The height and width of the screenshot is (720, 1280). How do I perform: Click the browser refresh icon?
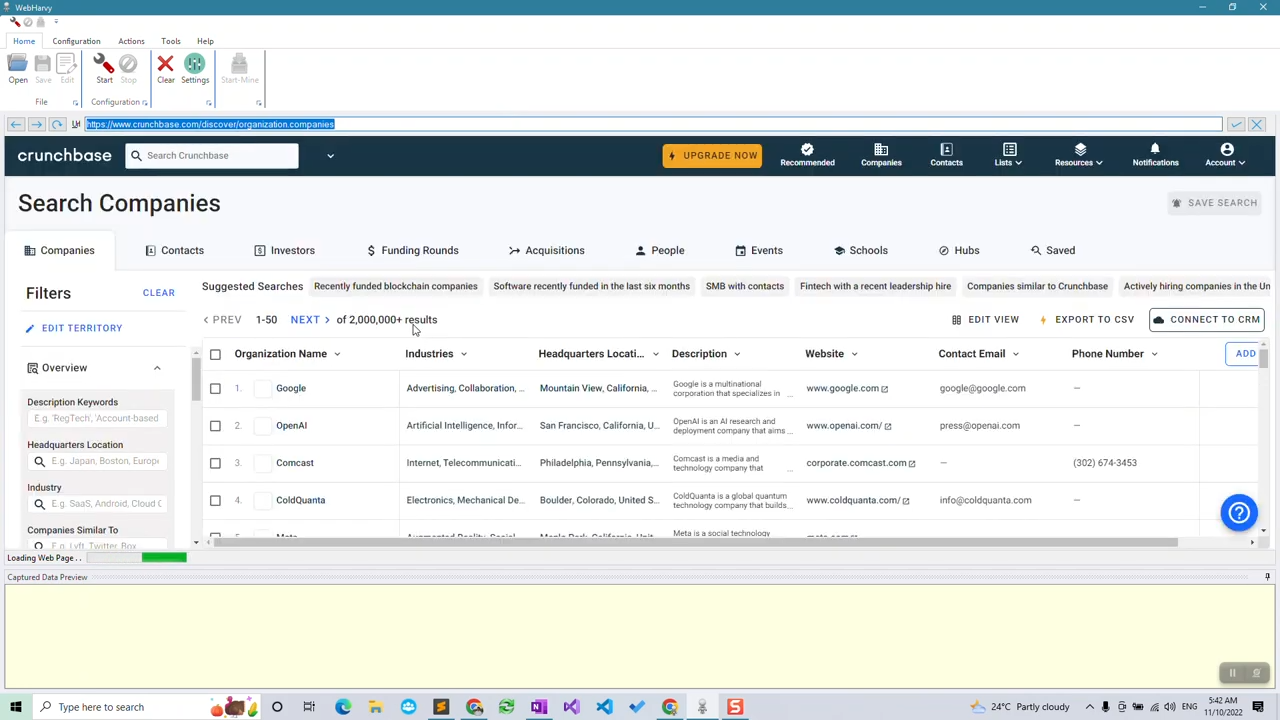(x=57, y=124)
